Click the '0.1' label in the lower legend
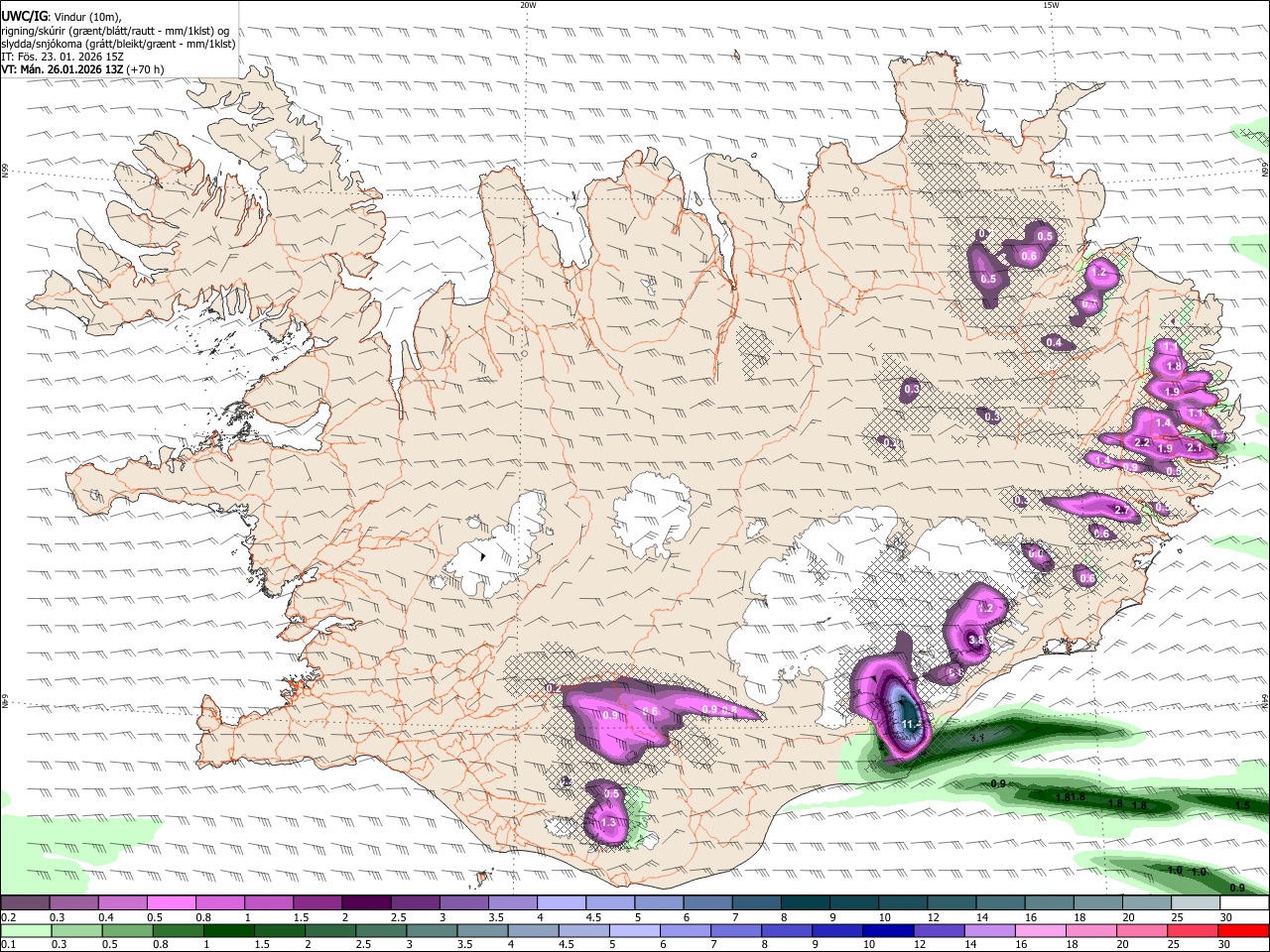The height and width of the screenshot is (952, 1270). (7, 945)
